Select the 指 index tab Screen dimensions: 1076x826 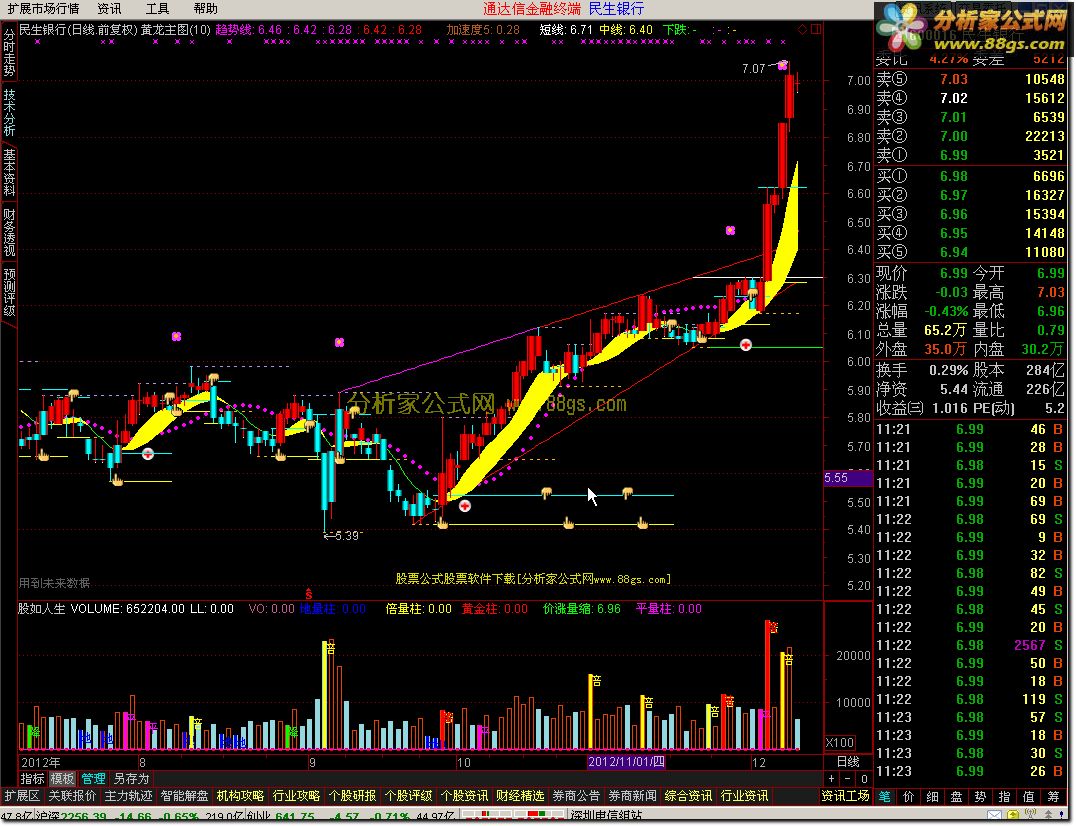(1005, 796)
